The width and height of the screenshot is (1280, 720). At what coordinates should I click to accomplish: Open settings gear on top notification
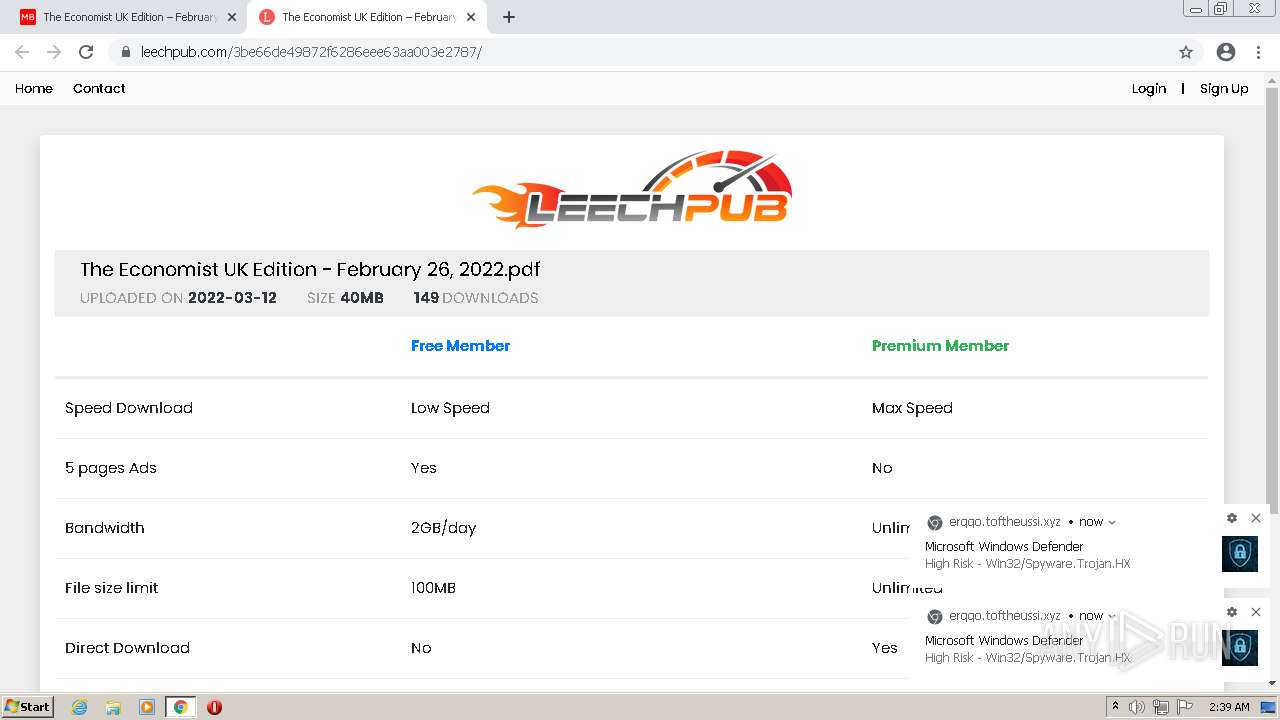[1232, 518]
